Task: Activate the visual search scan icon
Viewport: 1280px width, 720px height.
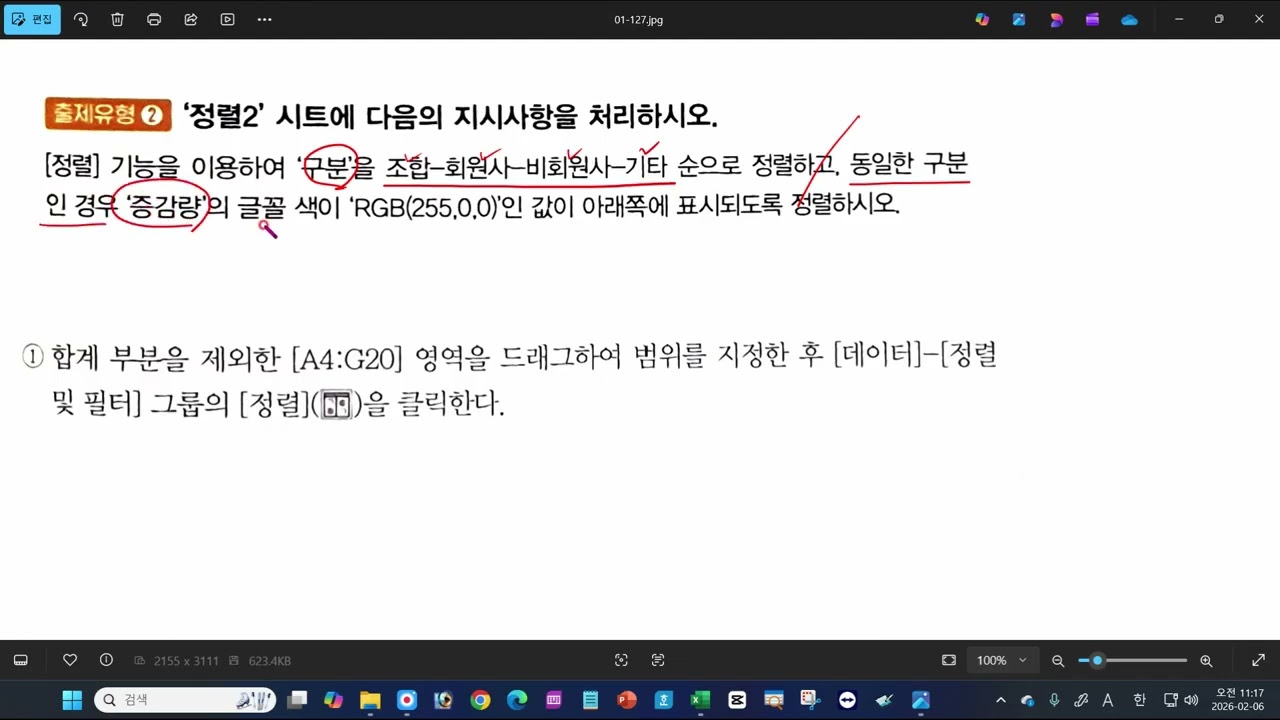Action: pos(621,660)
